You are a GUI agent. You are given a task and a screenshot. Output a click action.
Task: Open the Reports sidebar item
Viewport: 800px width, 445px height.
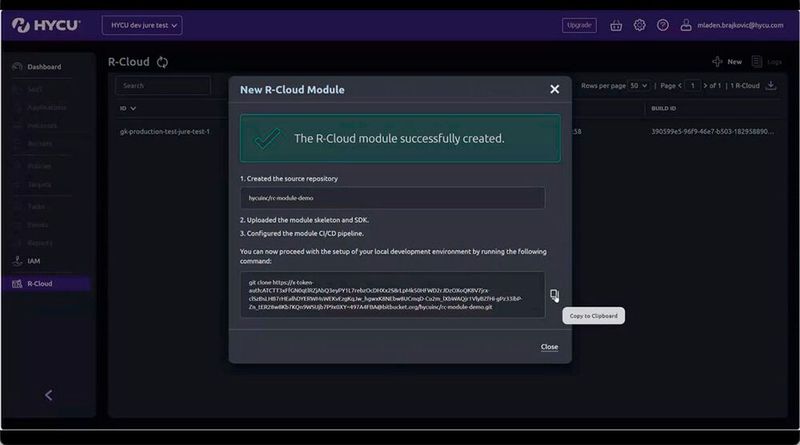click(x=40, y=243)
